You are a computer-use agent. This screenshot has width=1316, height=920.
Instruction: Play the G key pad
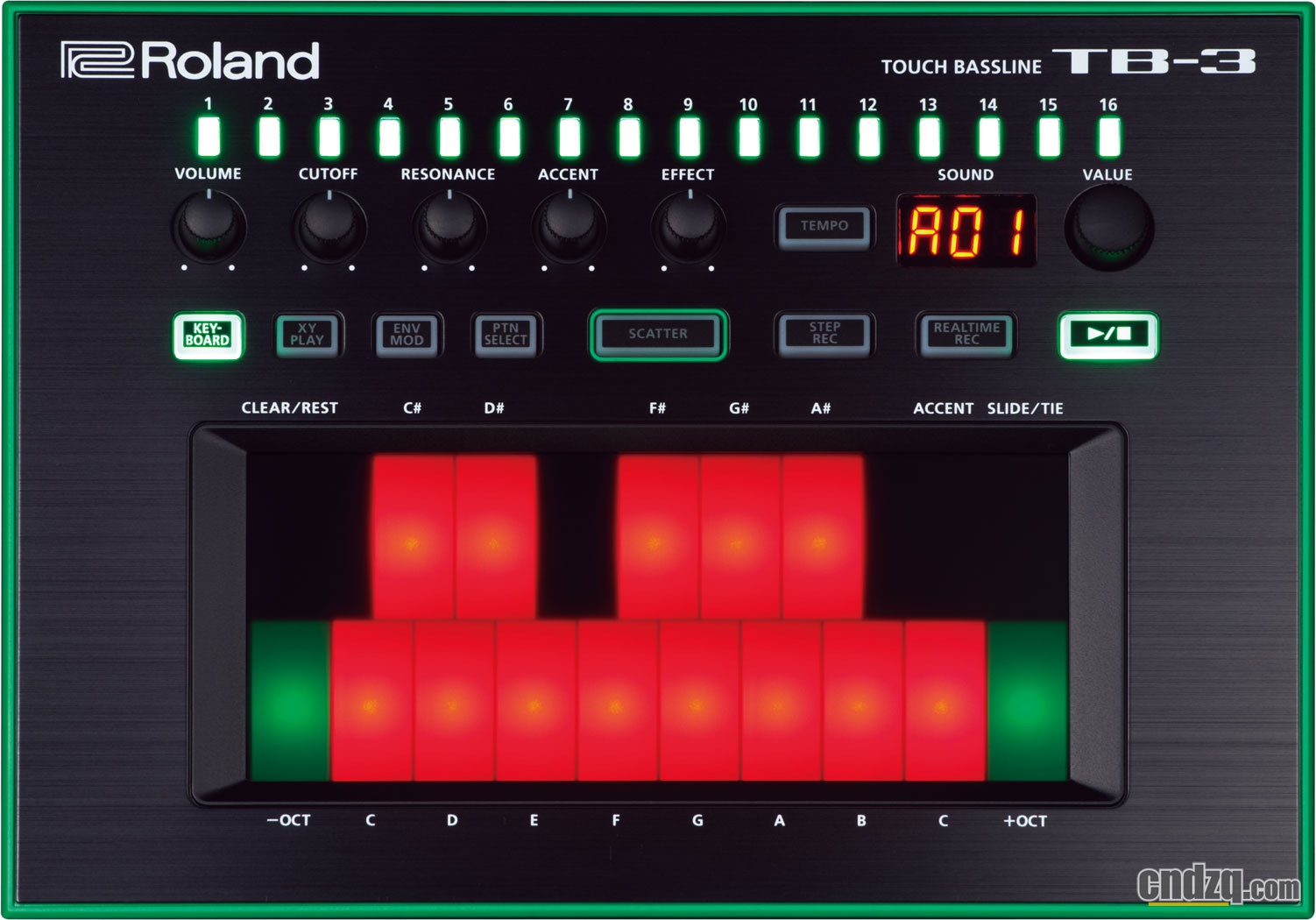(x=699, y=701)
